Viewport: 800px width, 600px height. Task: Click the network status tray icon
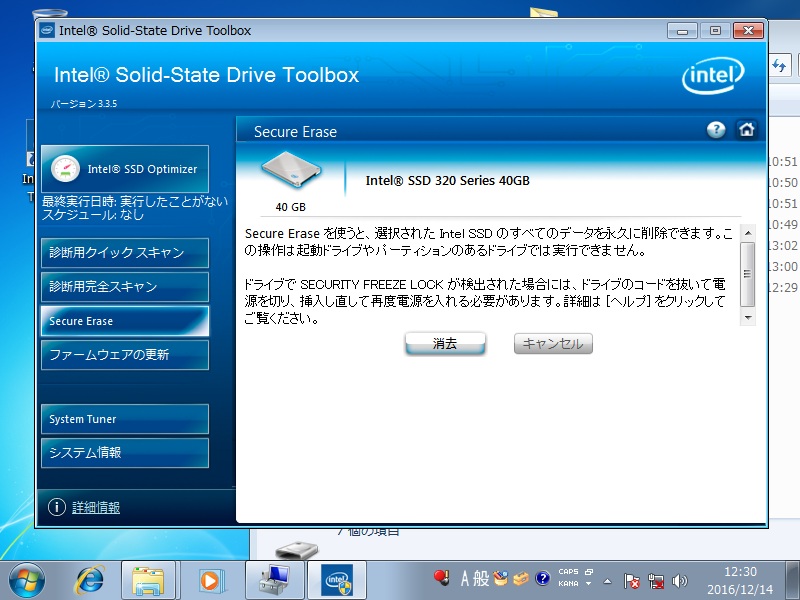point(656,581)
